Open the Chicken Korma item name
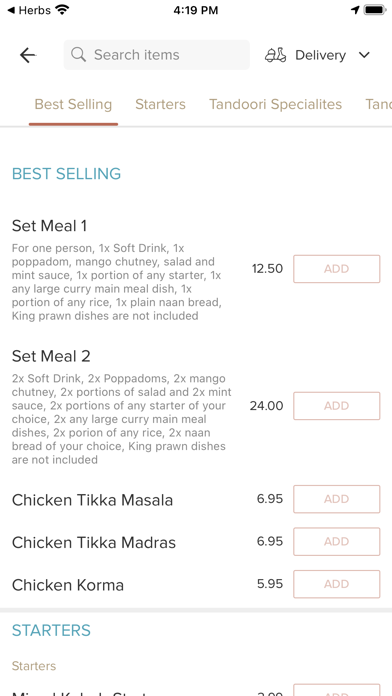The width and height of the screenshot is (392, 696). click(67, 585)
